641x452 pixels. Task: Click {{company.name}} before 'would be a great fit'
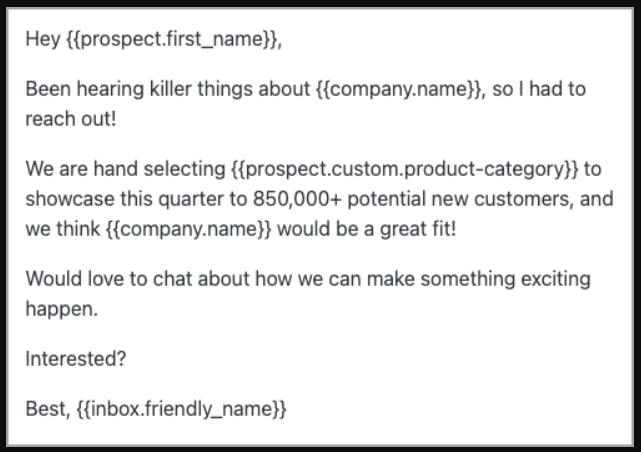pos(188,229)
